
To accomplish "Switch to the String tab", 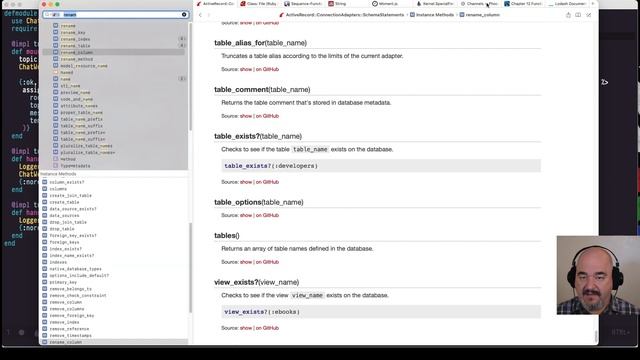I will pyautogui.click(x=347, y=4).
